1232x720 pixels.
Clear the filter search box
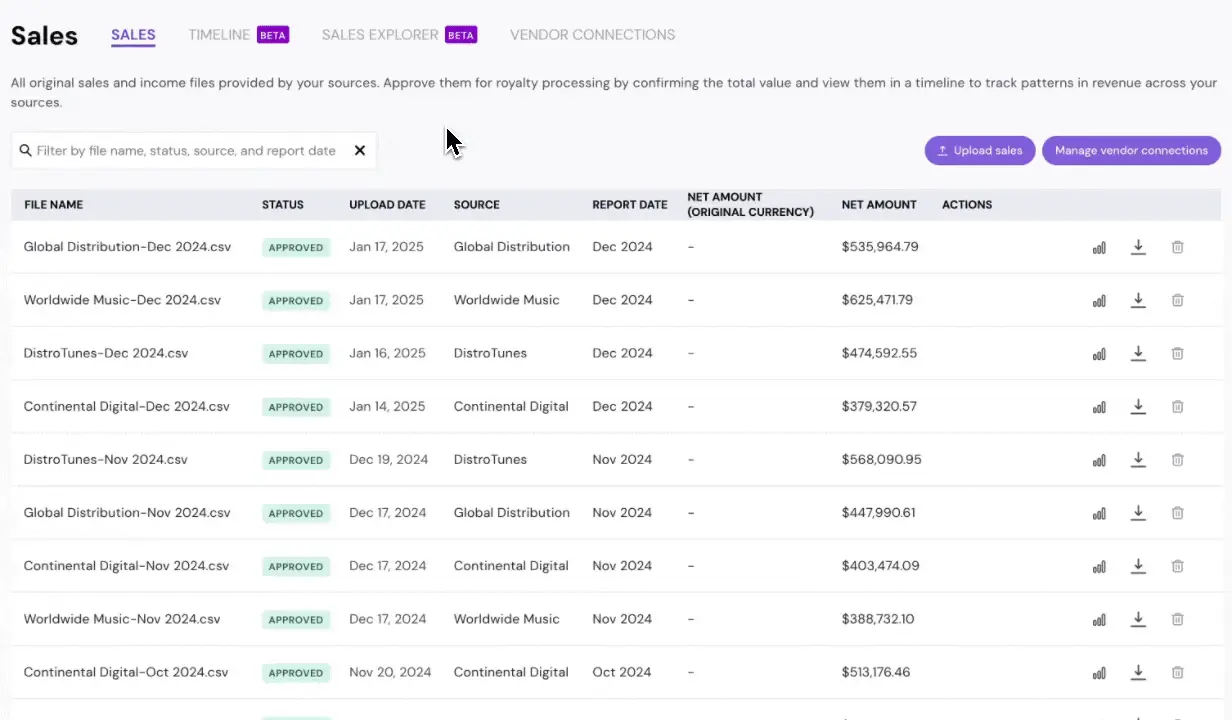[360, 151]
